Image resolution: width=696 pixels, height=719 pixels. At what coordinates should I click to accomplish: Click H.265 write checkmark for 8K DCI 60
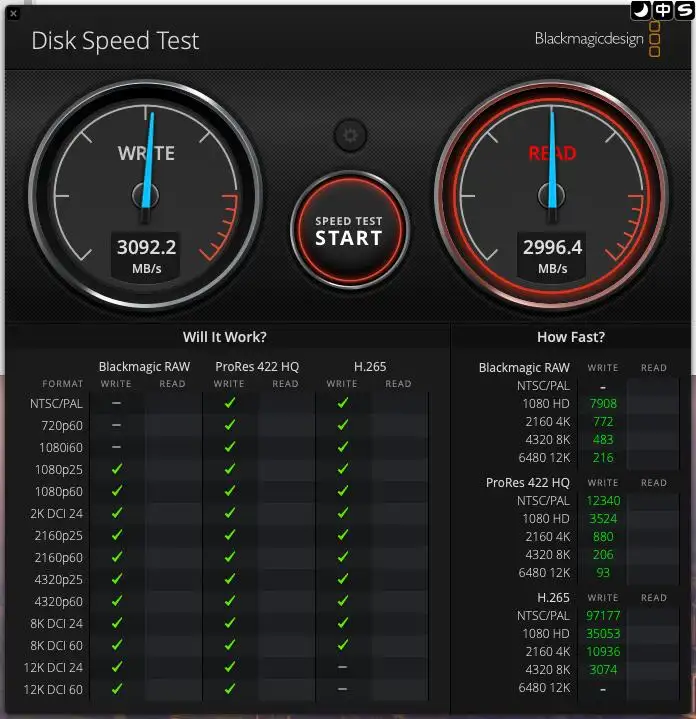342,645
